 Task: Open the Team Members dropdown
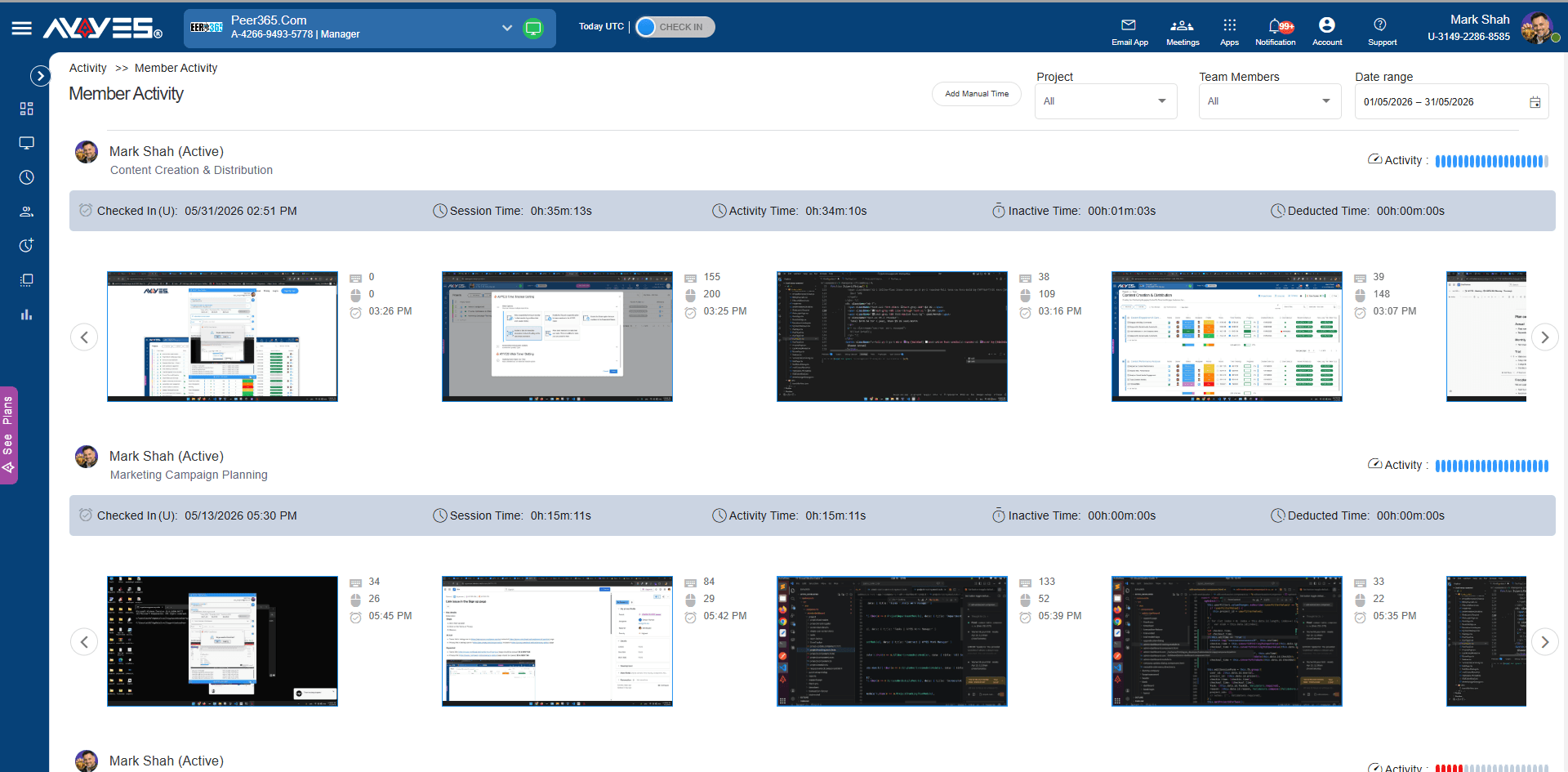(1270, 101)
